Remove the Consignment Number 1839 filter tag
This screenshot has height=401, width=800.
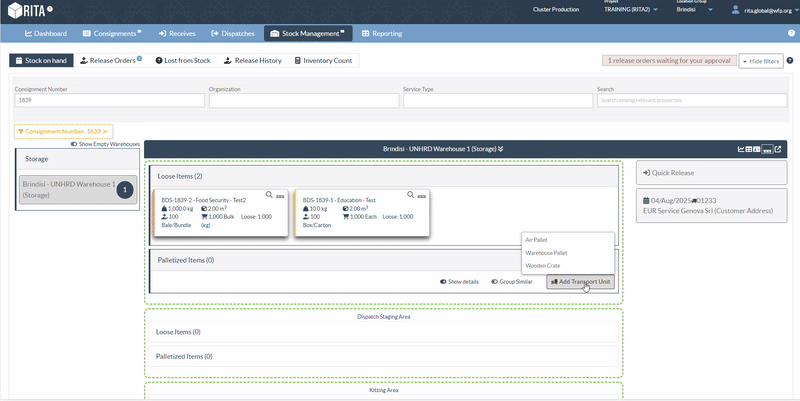(x=105, y=131)
